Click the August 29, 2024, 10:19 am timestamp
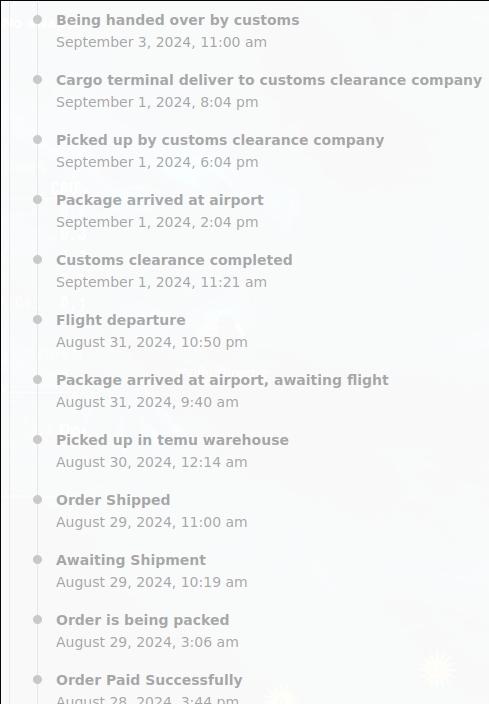Image resolution: width=489 pixels, height=704 pixels. 152,582
